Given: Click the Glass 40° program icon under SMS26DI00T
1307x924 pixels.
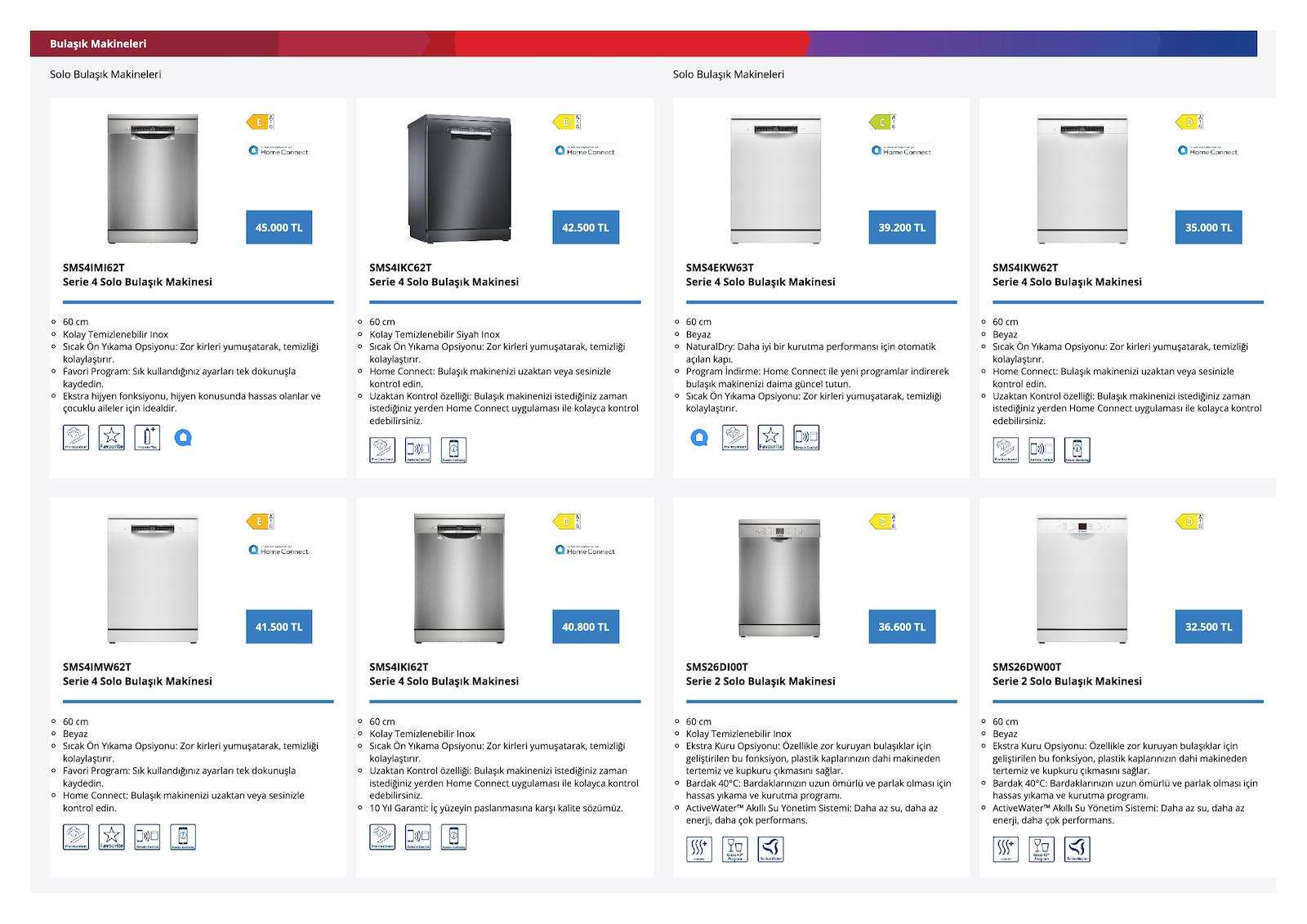Looking at the screenshot, I should (x=735, y=850).
